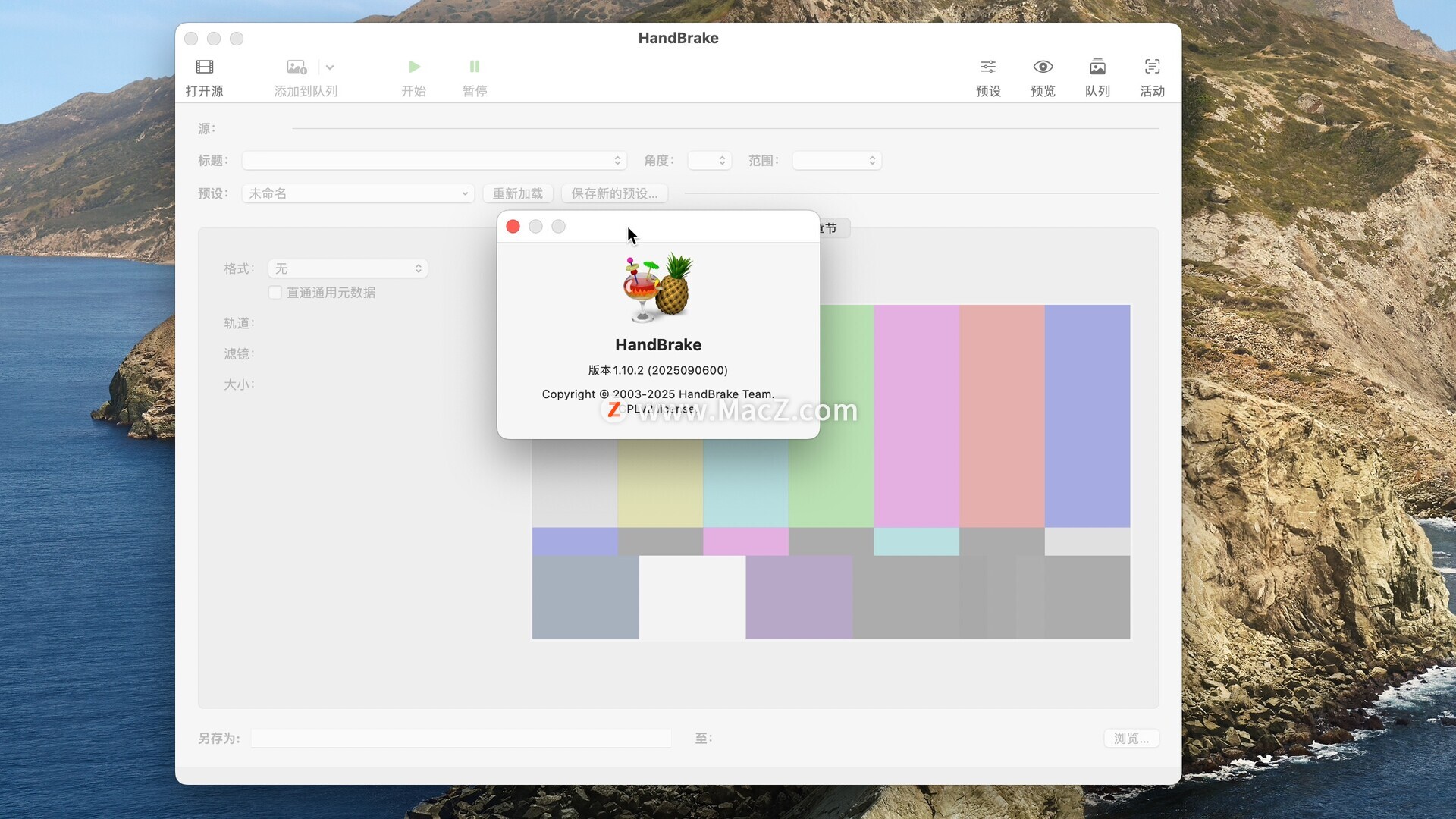
Task: Click the version text 版本 1.10.2
Action: (657, 370)
